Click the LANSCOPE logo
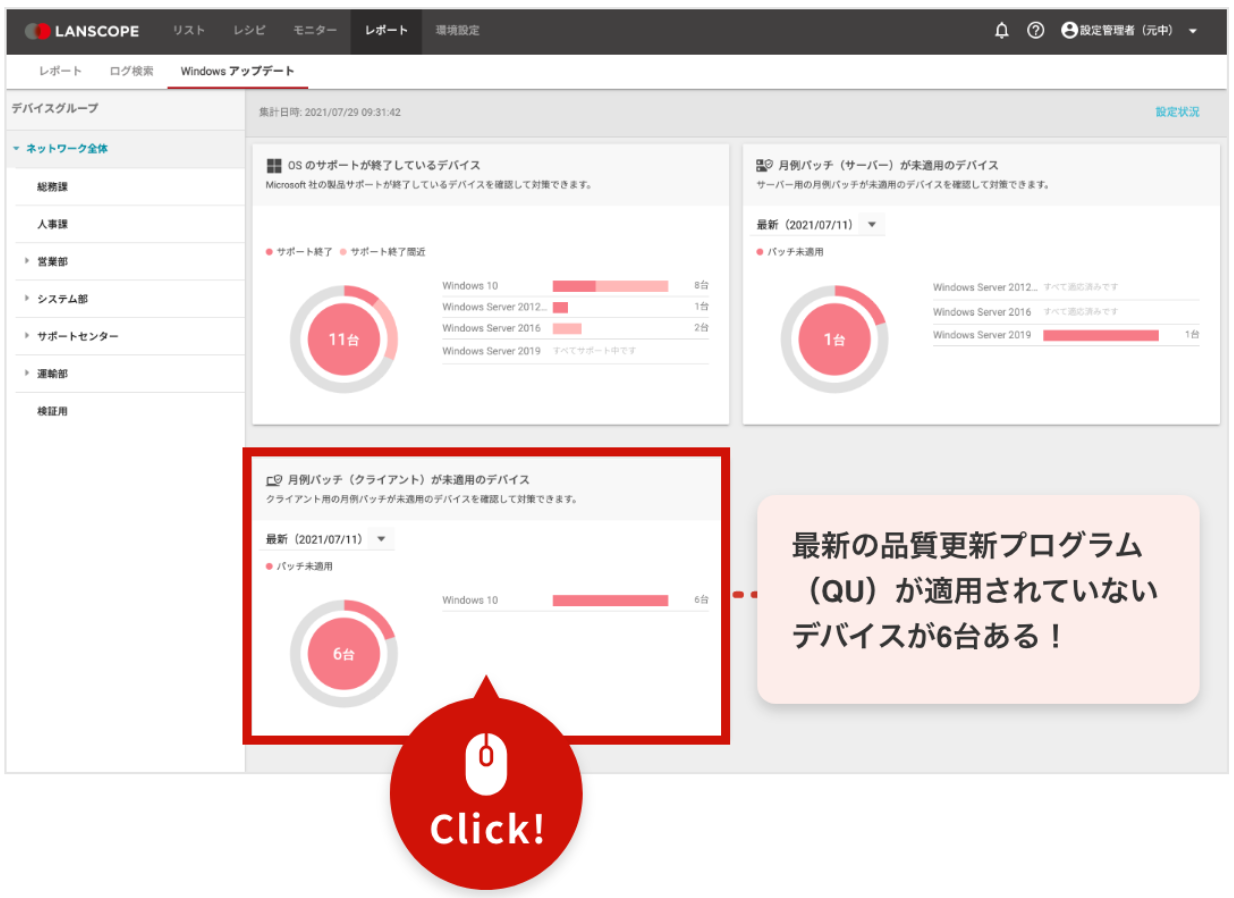Screen dimensions: 1234x898 click(x=83, y=31)
